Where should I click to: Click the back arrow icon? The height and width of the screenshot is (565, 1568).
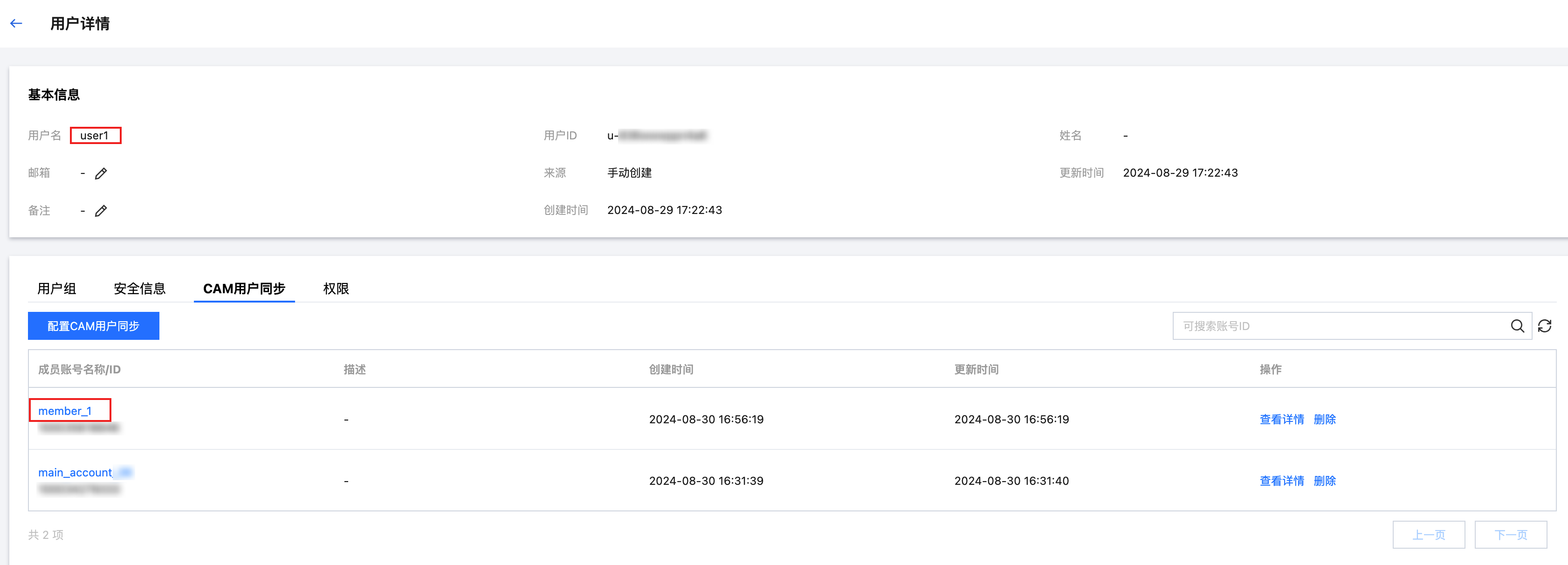[16, 24]
